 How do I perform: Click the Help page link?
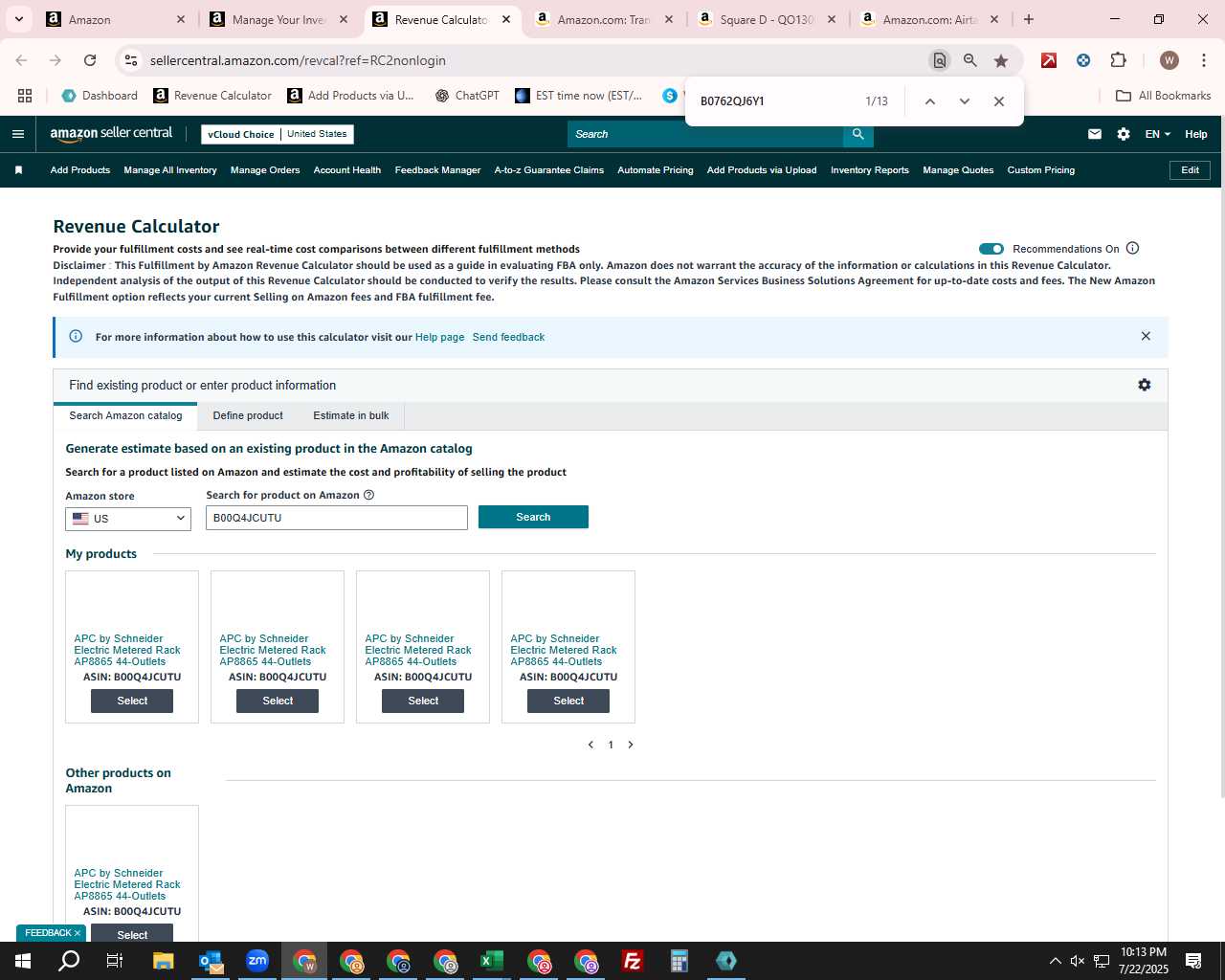(x=439, y=337)
